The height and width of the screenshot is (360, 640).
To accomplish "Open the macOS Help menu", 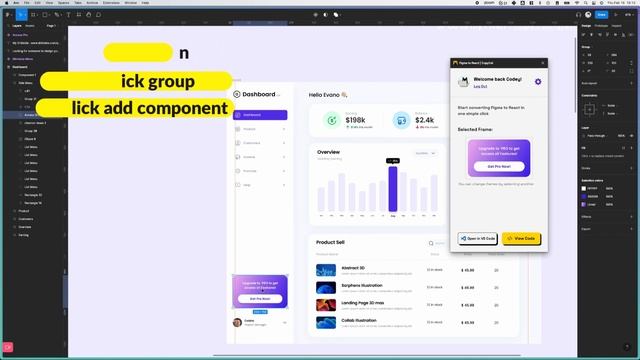I will coord(145,2).
